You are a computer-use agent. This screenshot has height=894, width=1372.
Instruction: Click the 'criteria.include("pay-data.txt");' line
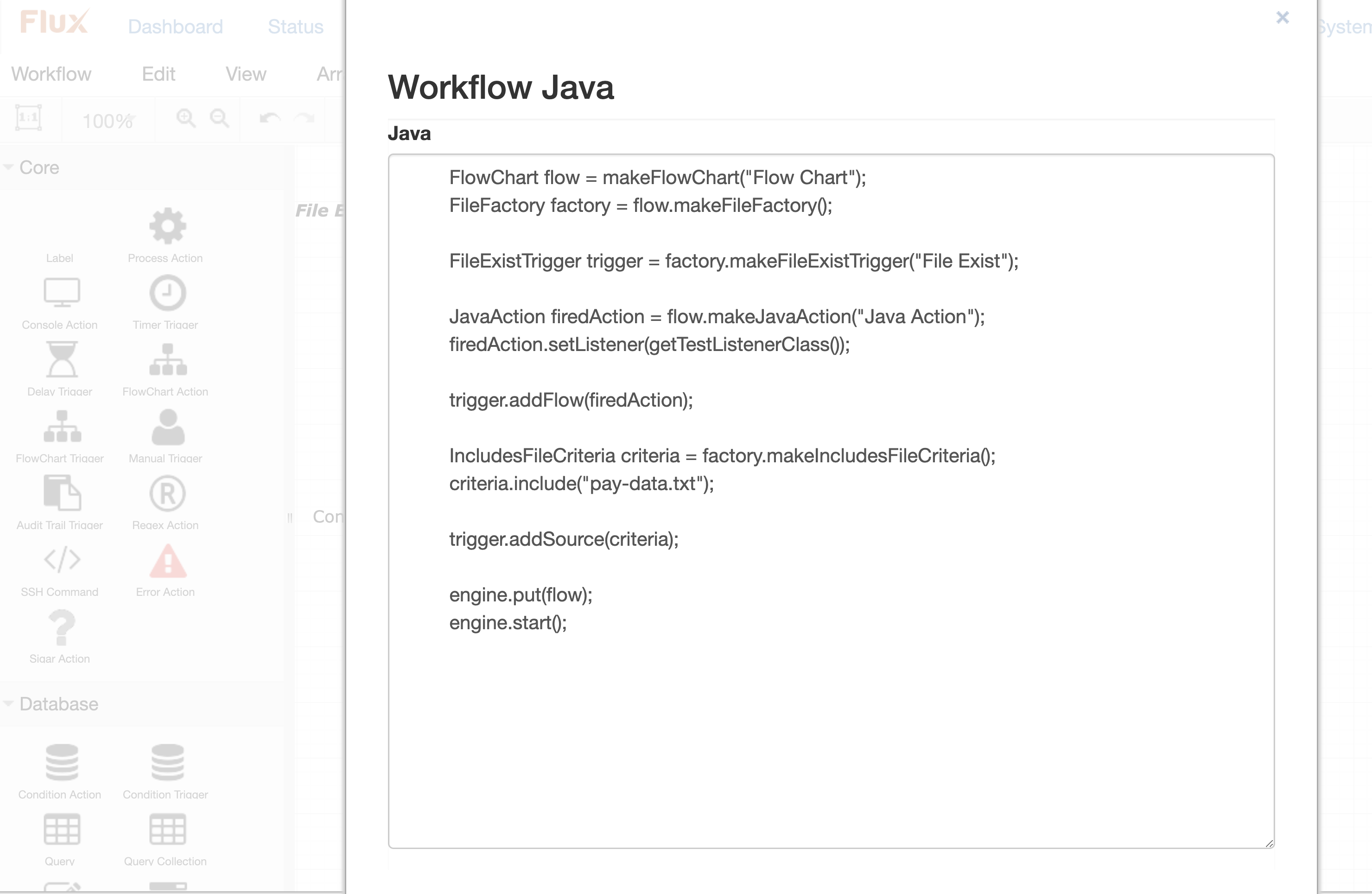[x=581, y=483]
